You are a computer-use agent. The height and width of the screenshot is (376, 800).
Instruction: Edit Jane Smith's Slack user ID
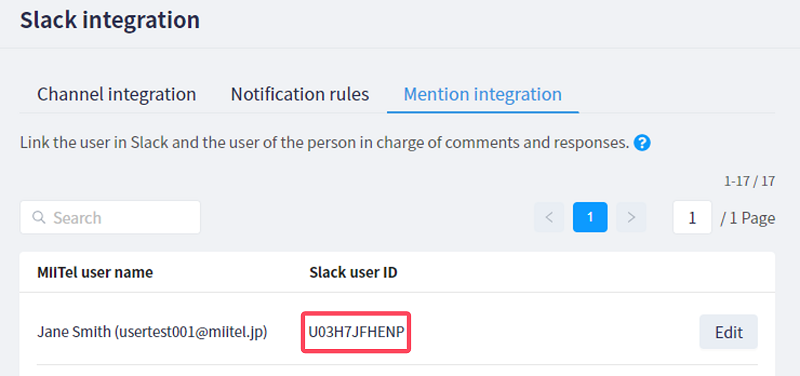click(x=729, y=332)
